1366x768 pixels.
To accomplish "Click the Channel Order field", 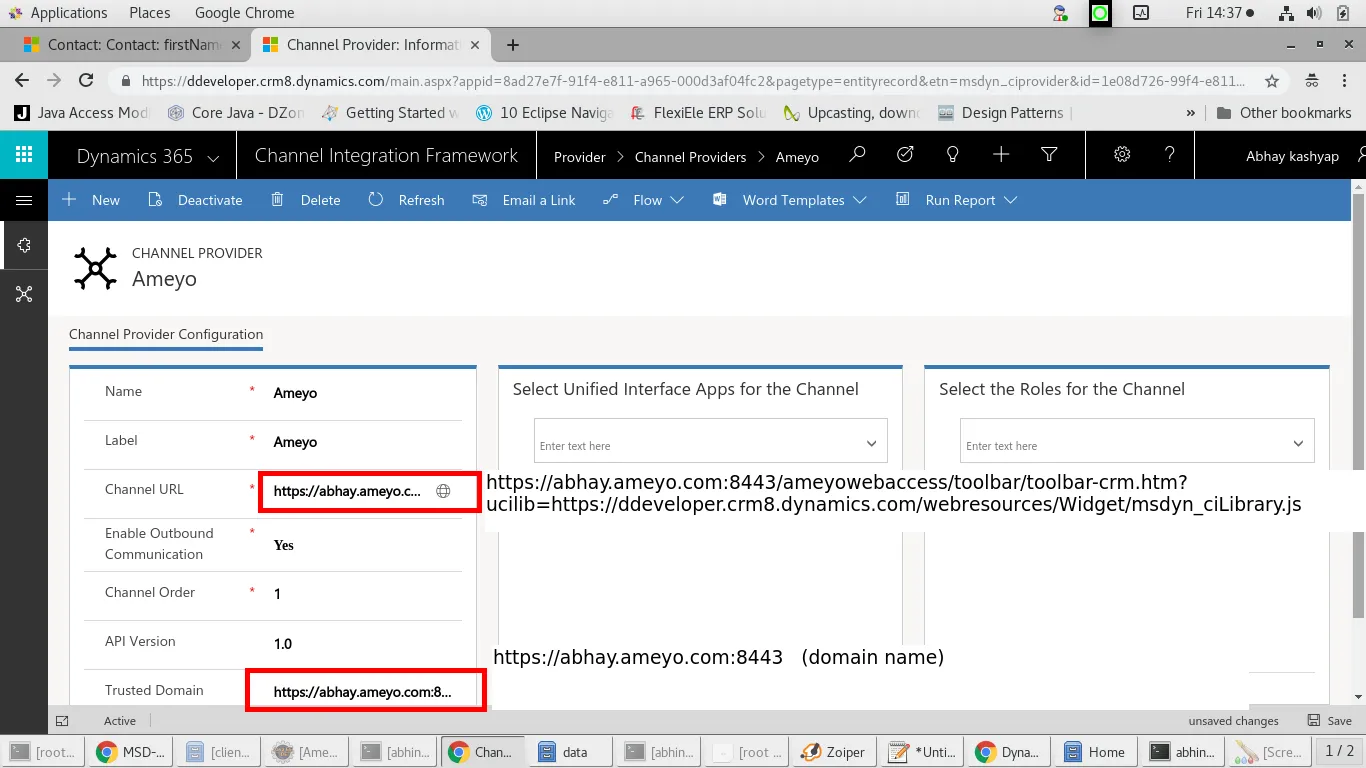I will coord(366,594).
